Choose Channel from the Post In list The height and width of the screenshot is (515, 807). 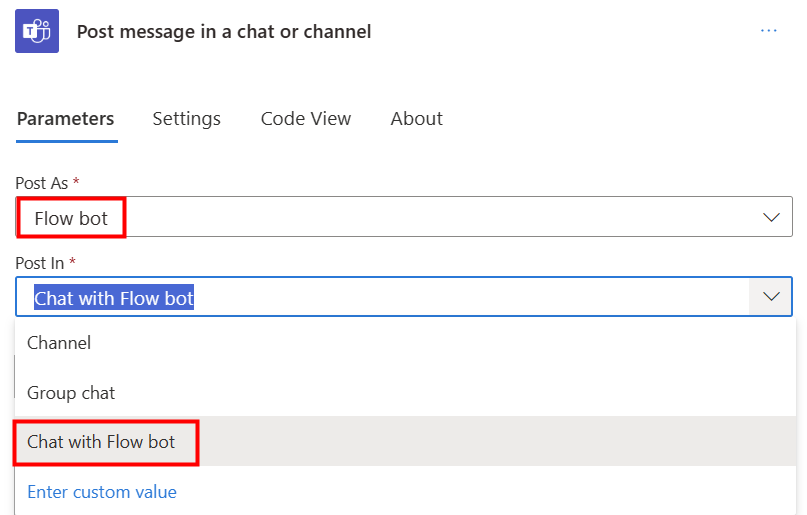[x=406, y=343]
